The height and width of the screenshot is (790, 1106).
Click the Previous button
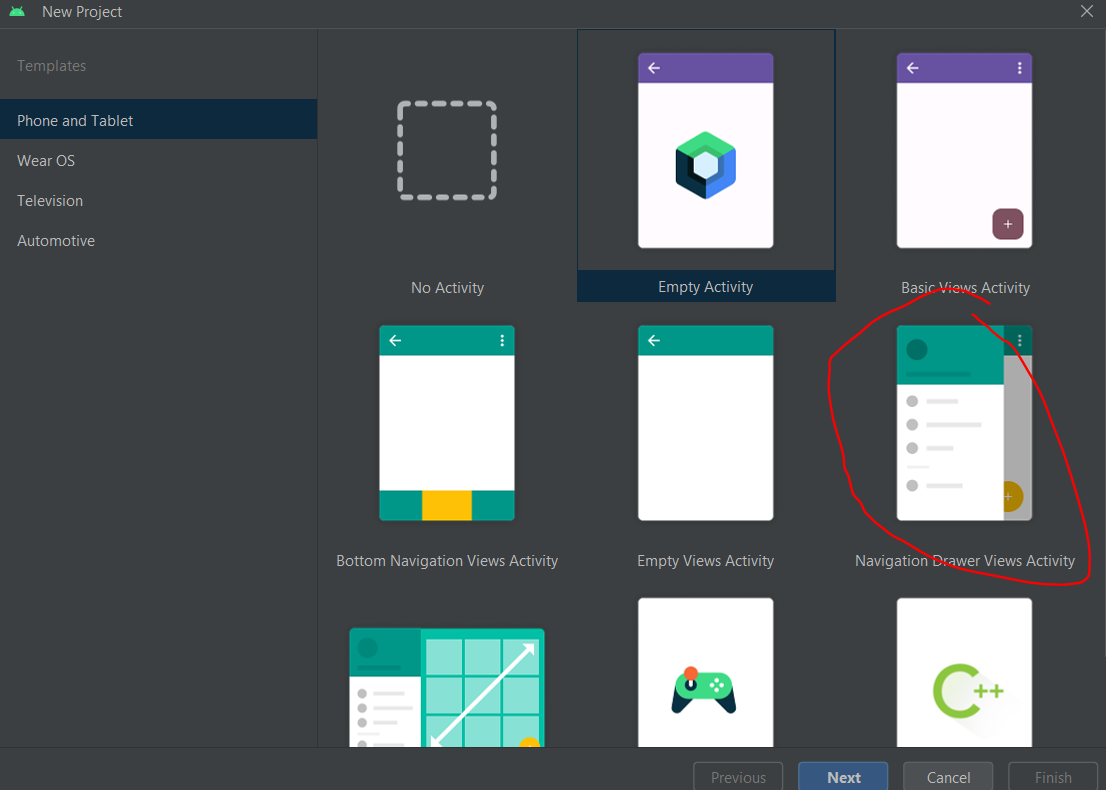[738, 777]
